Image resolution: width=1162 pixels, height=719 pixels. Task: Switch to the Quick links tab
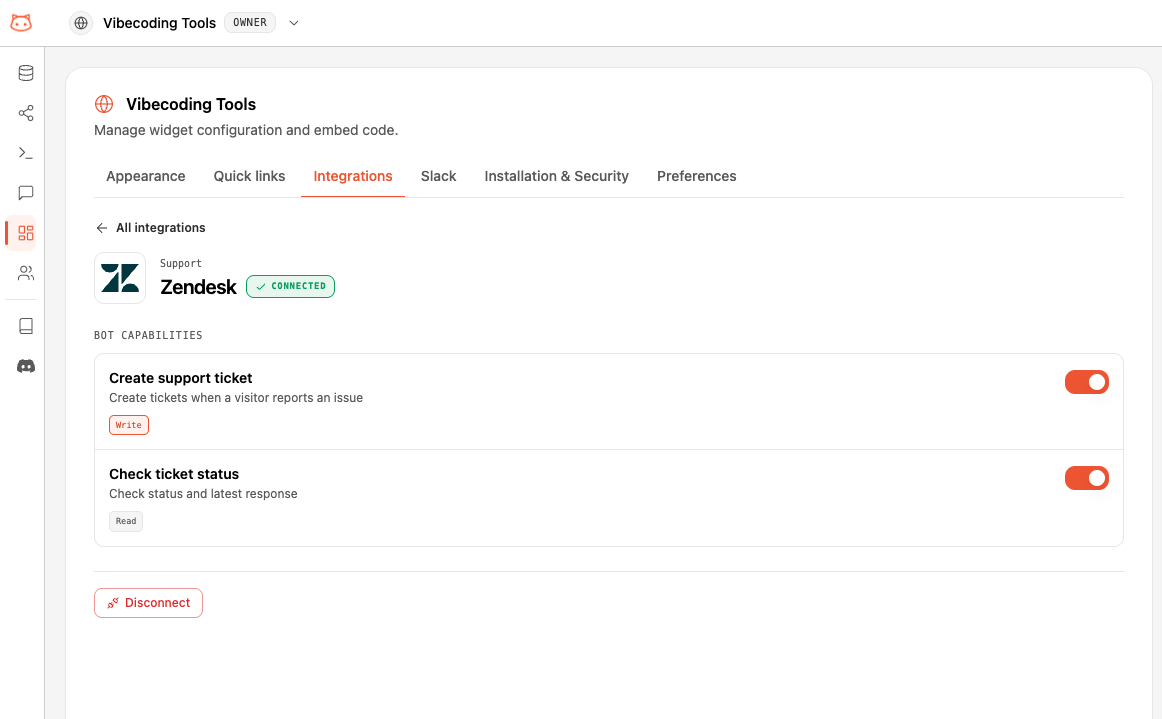(249, 176)
